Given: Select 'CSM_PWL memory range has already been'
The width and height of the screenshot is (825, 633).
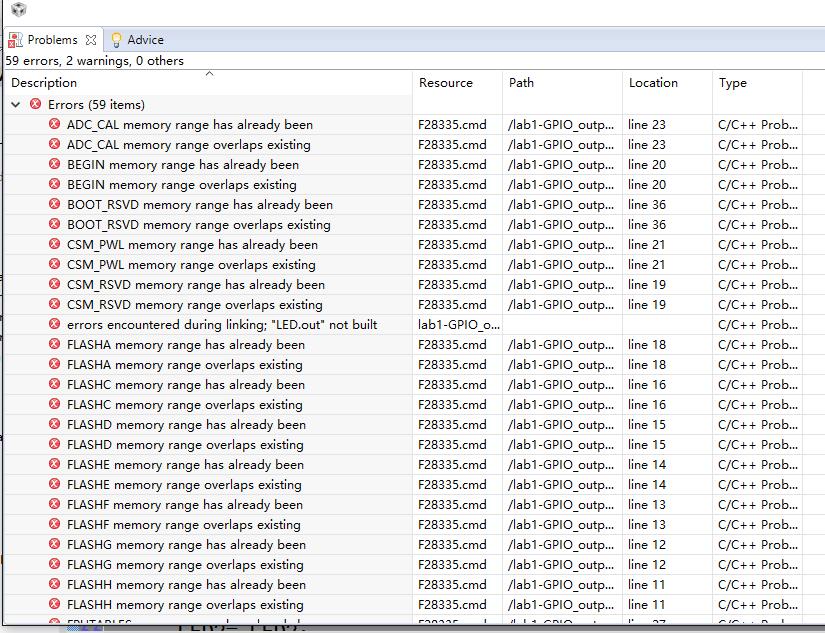Looking at the screenshot, I should coord(193,245).
